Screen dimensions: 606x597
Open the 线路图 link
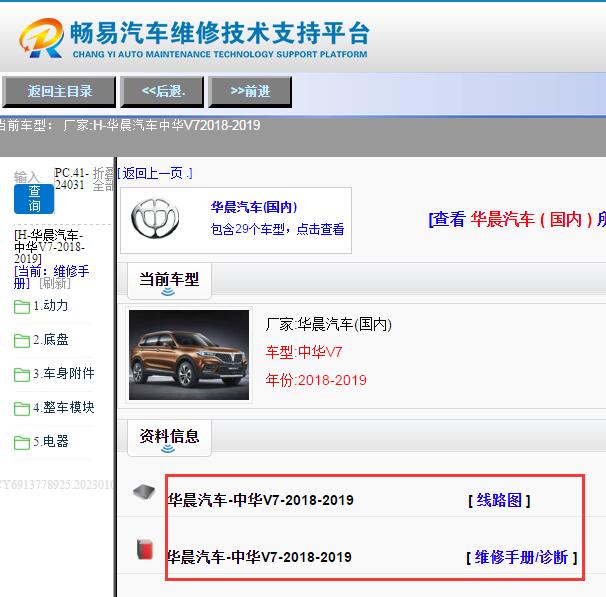[499, 500]
